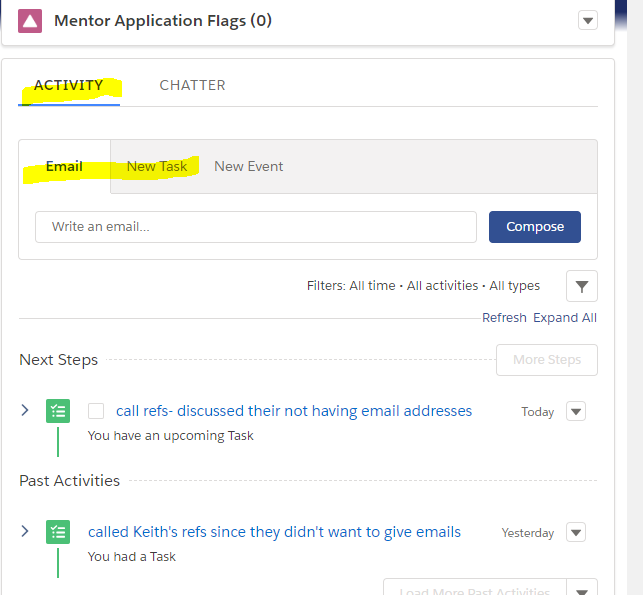643x595 pixels.
Task: Click the Compose button
Action: [x=535, y=227]
